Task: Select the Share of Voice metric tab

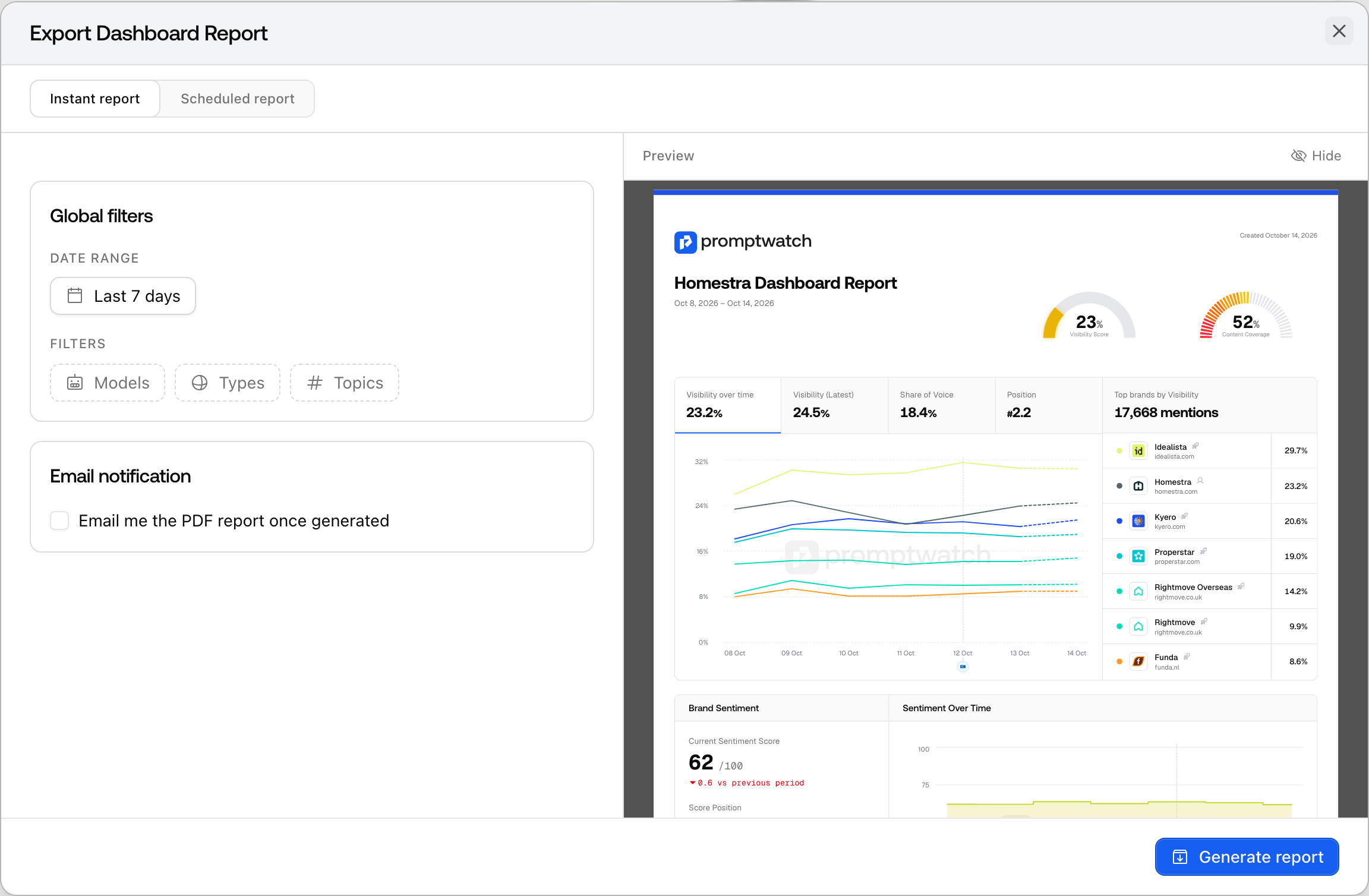Action: [942, 405]
